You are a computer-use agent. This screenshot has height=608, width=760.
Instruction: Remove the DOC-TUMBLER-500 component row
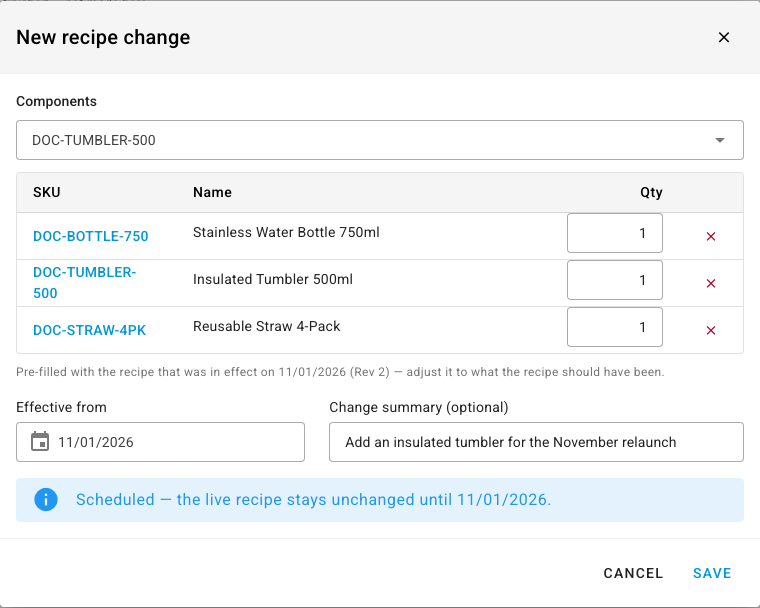pos(711,283)
